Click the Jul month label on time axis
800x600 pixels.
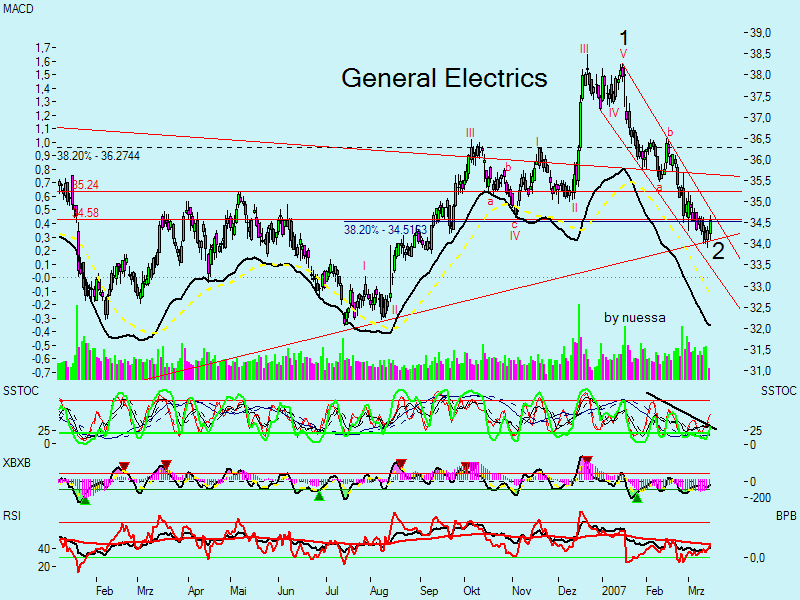[332, 591]
